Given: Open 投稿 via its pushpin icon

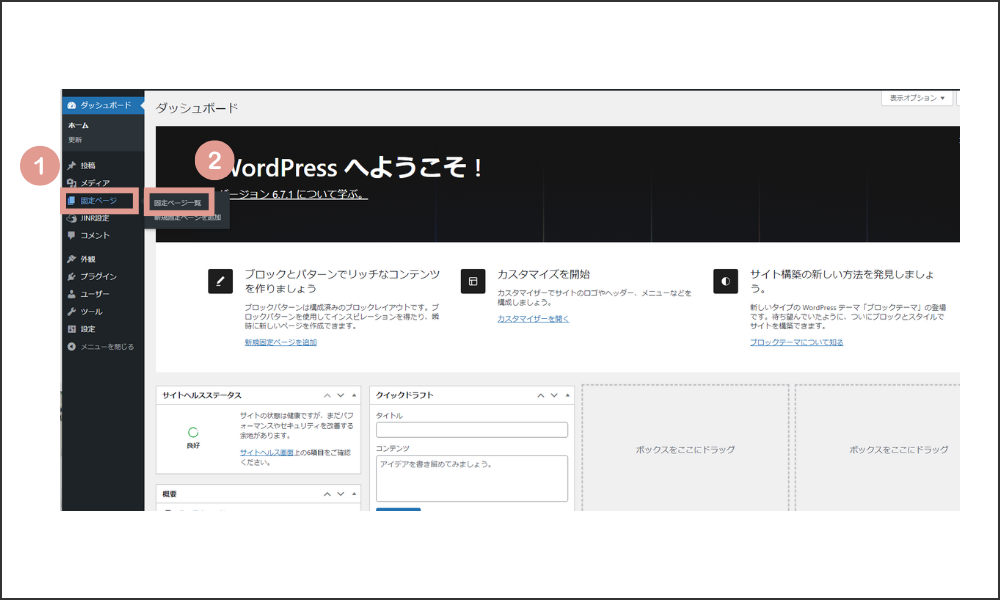Looking at the screenshot, I should 71,166.
